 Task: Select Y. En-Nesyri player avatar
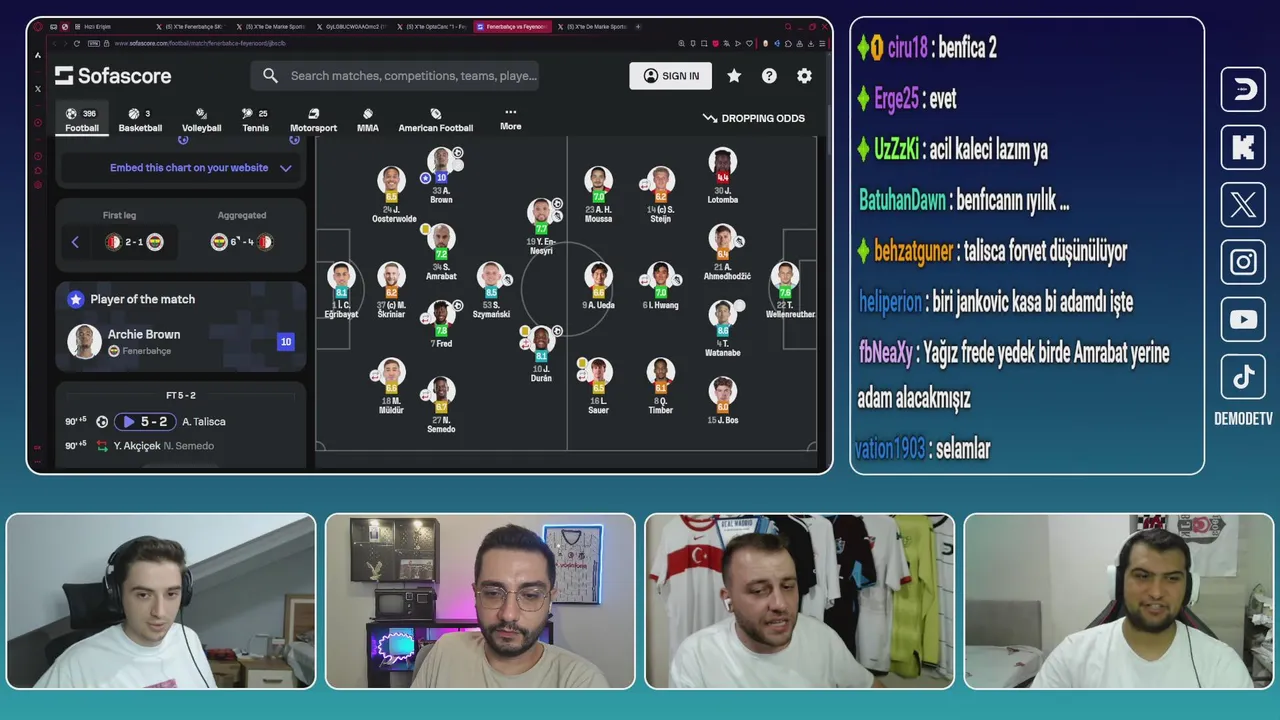[x=541, y=213]
